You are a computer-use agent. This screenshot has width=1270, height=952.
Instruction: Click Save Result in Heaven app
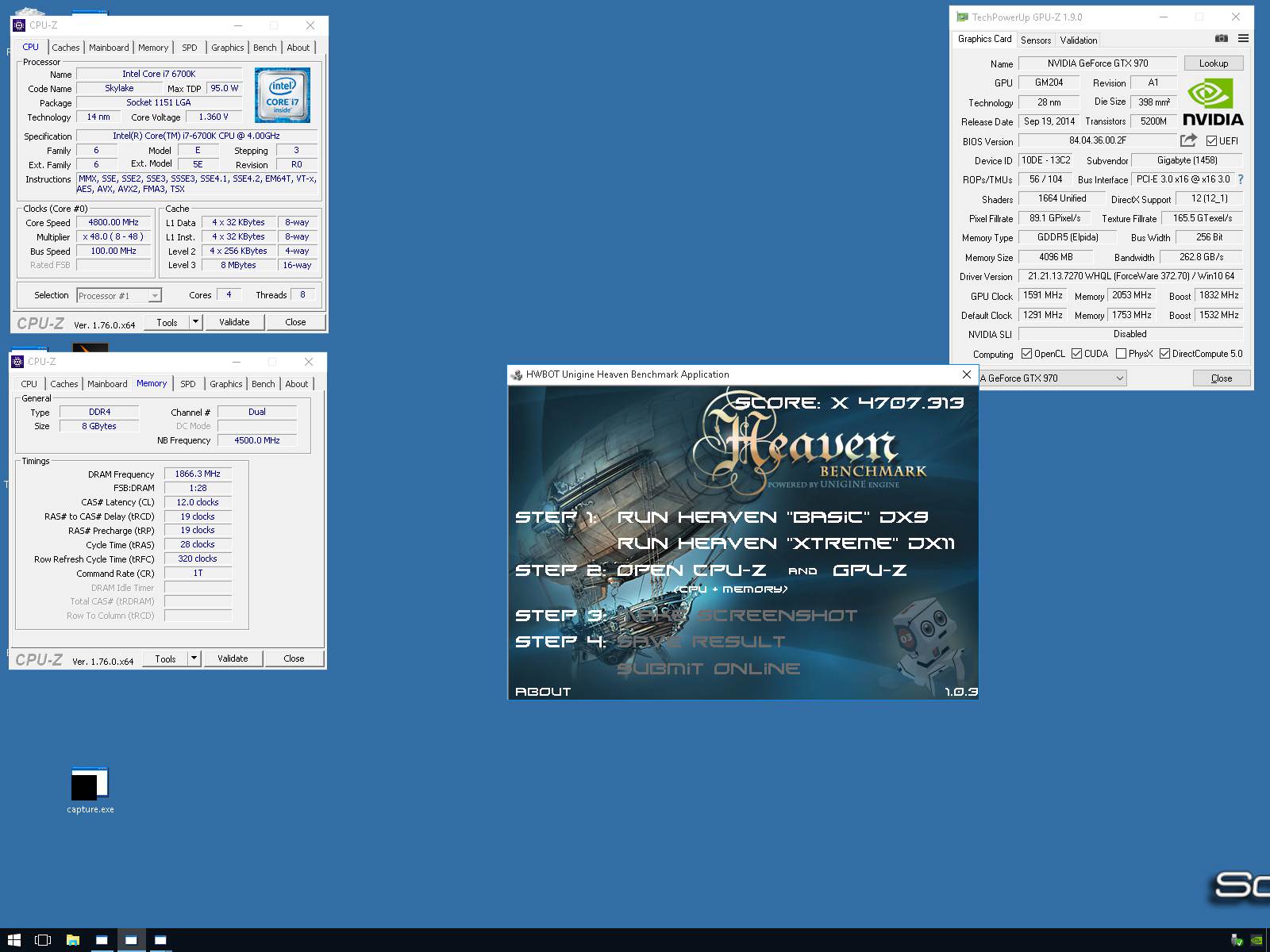tap(701, 642)
